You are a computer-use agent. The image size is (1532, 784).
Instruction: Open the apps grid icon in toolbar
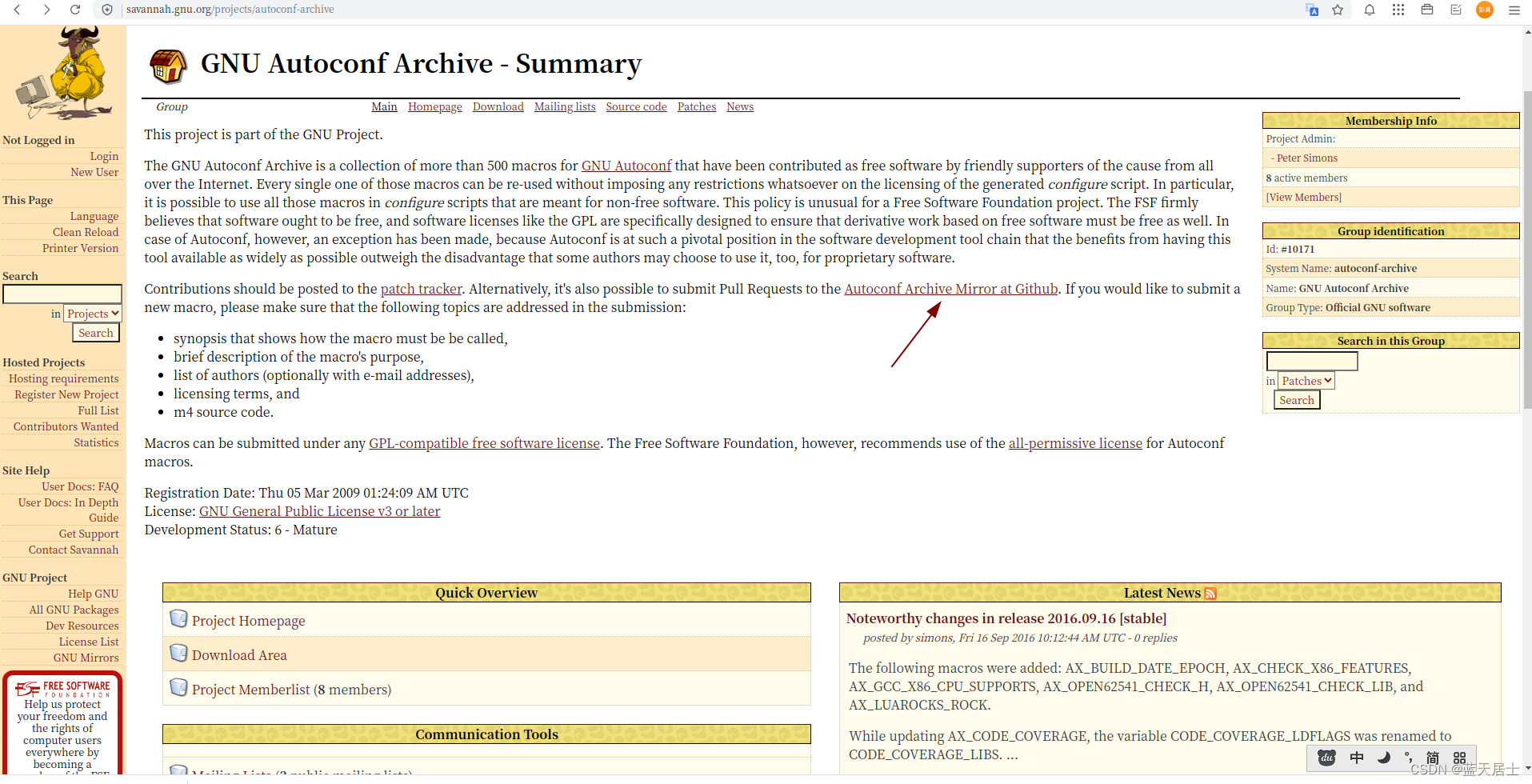pyautogui.click(x=1398, y=10)
